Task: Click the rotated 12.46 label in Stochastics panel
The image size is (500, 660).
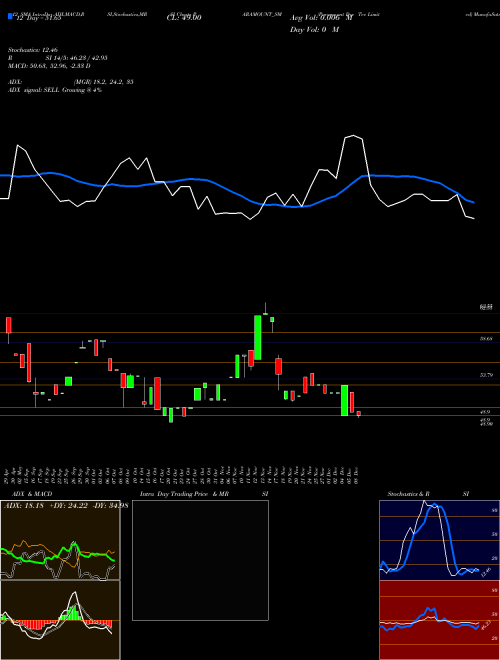Action: click(486, 571)
